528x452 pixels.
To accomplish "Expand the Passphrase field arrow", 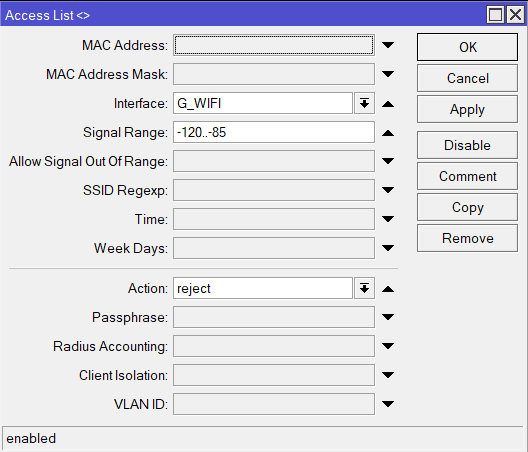I will coord(388,317).
